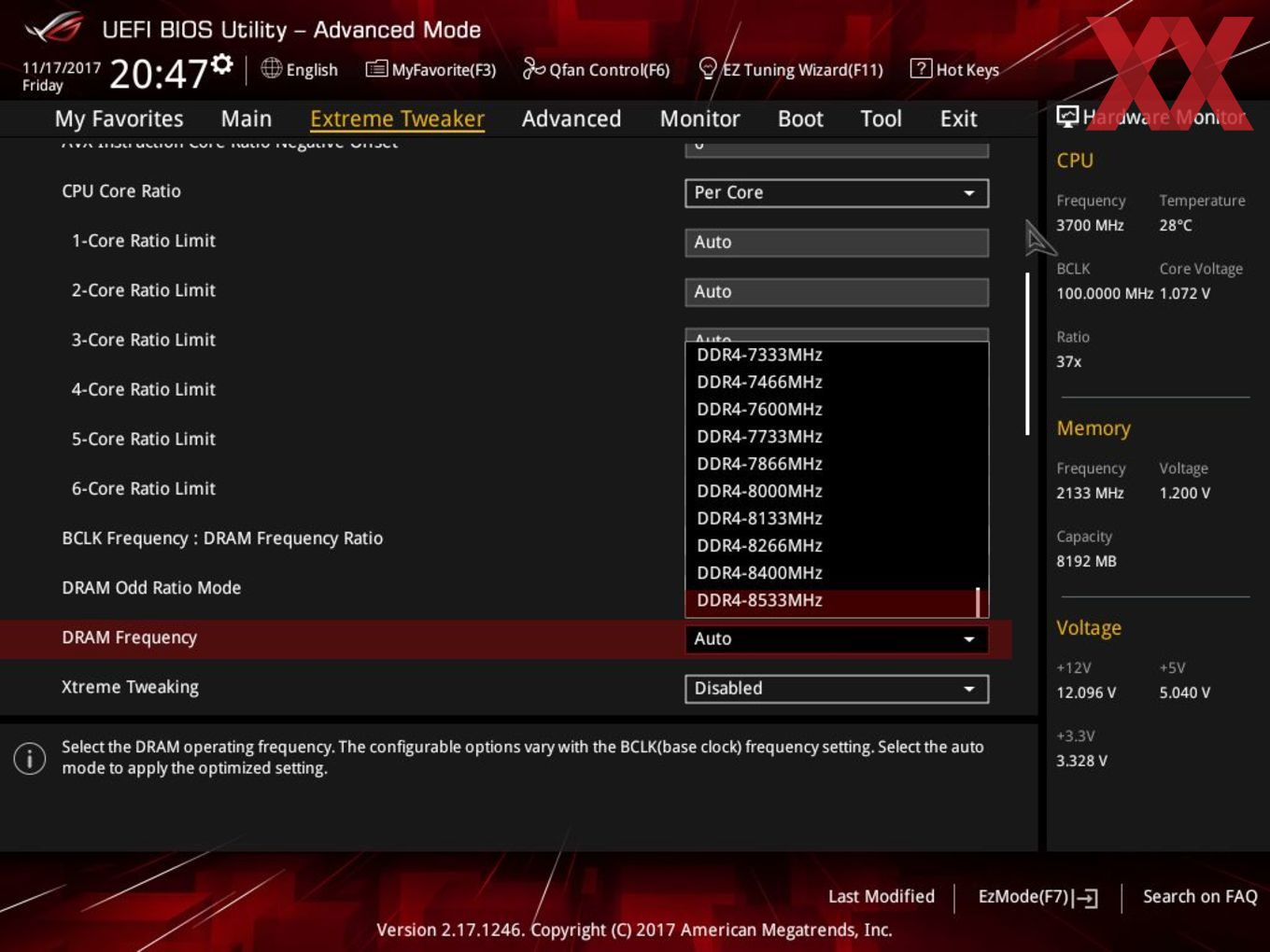
Task: Select BCLK Frequency : DRAM Frequency Ratio row
Action: click(222, 538)
